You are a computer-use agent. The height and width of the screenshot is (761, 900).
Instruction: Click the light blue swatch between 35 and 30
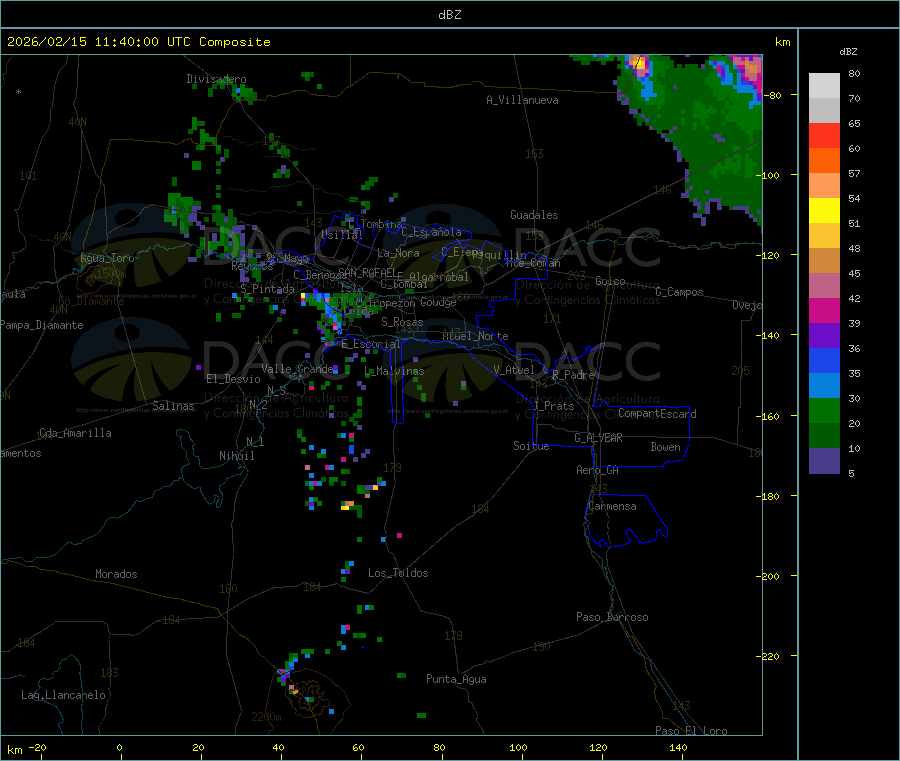824,386
